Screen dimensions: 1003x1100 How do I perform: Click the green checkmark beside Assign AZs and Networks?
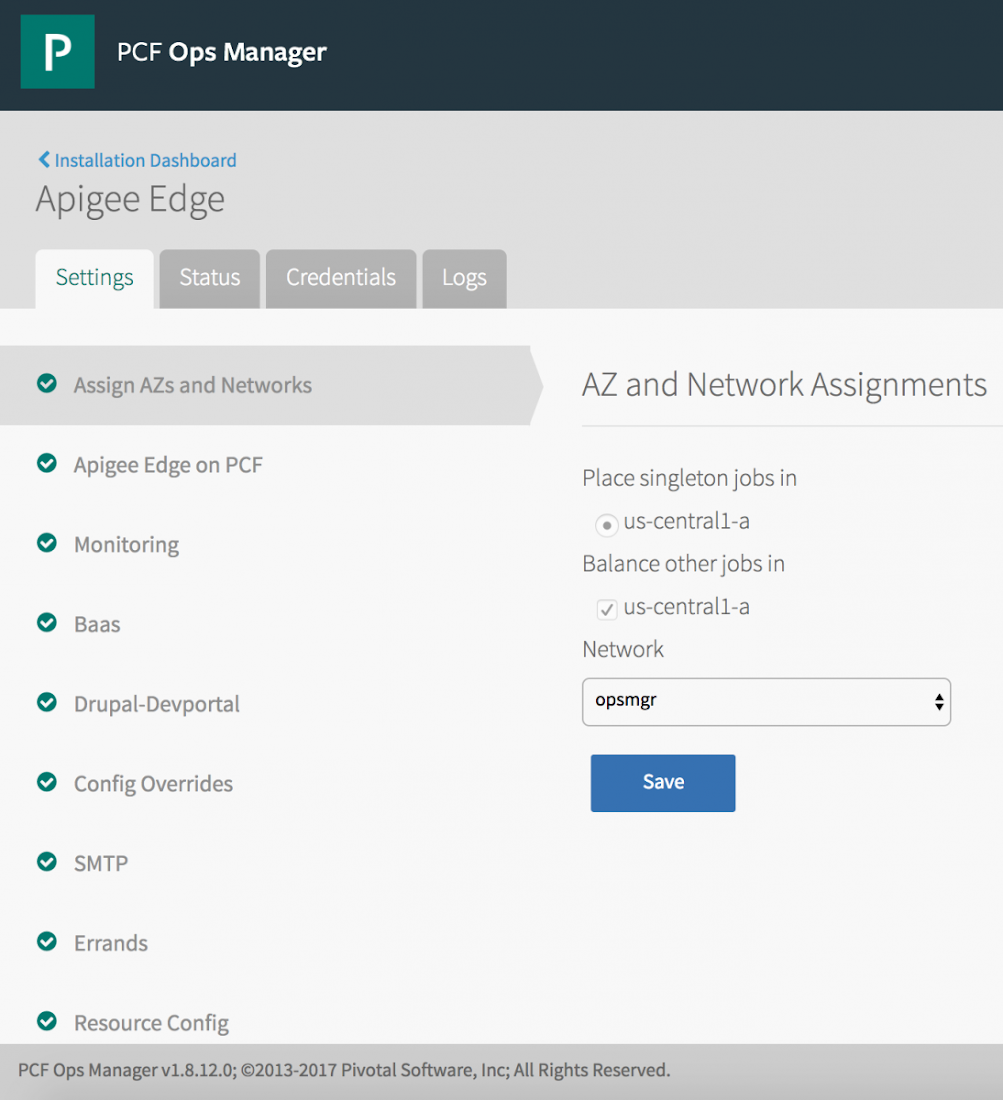coord(46,384)
